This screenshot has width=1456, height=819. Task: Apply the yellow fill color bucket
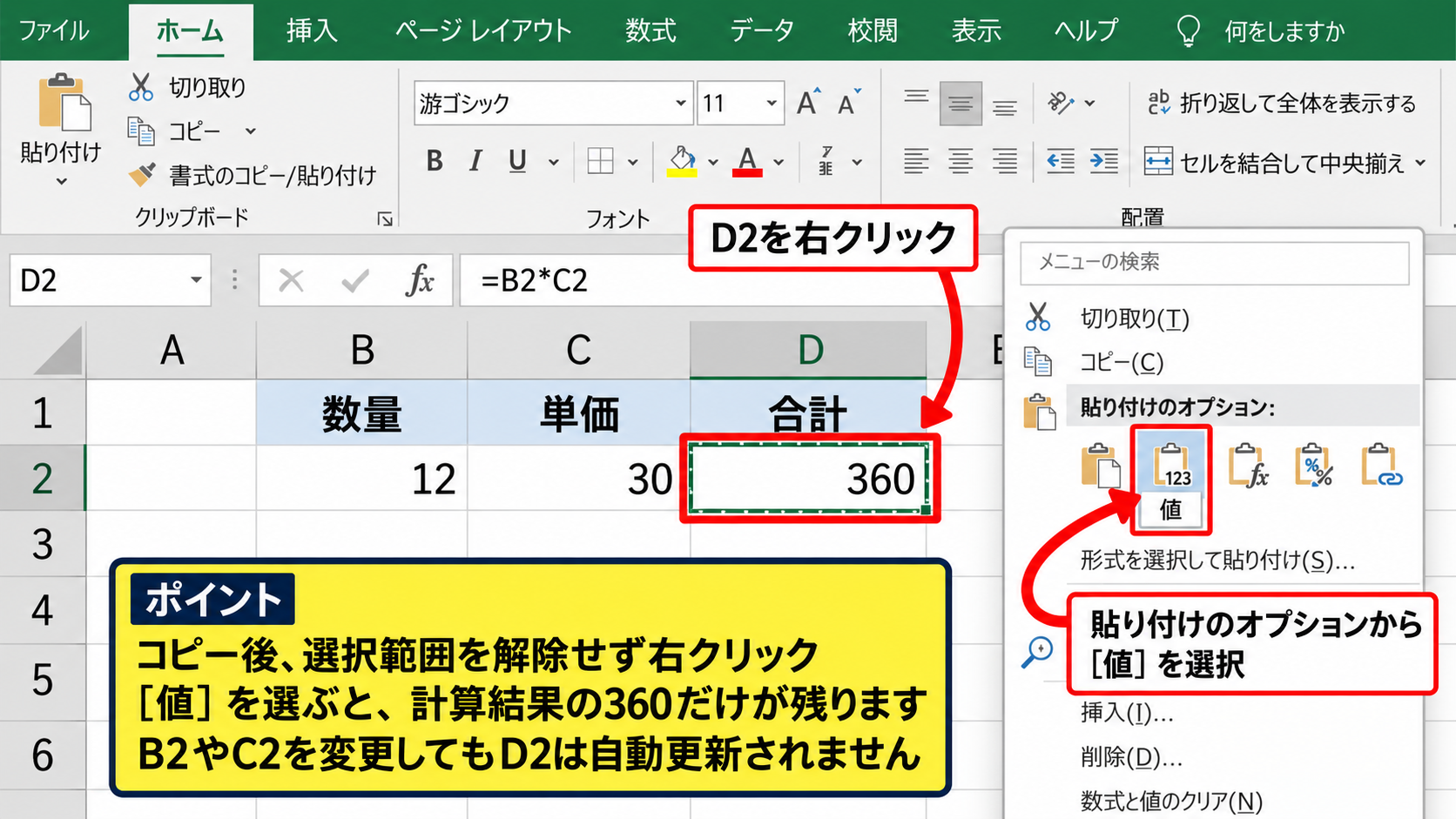682,161
